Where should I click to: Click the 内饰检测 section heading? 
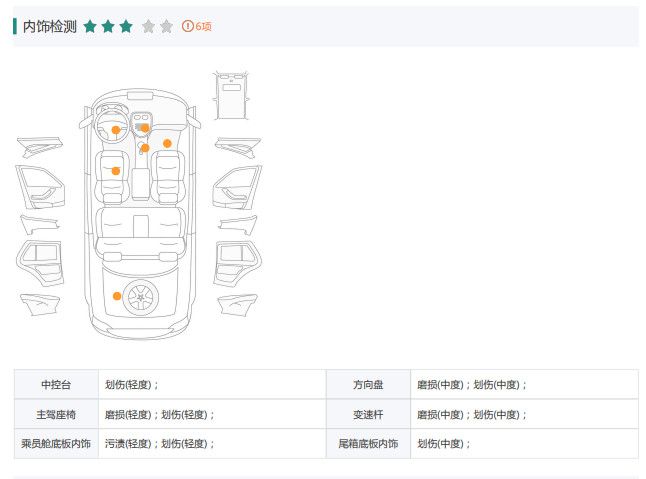pyautogui.click(x=49, y=26)
